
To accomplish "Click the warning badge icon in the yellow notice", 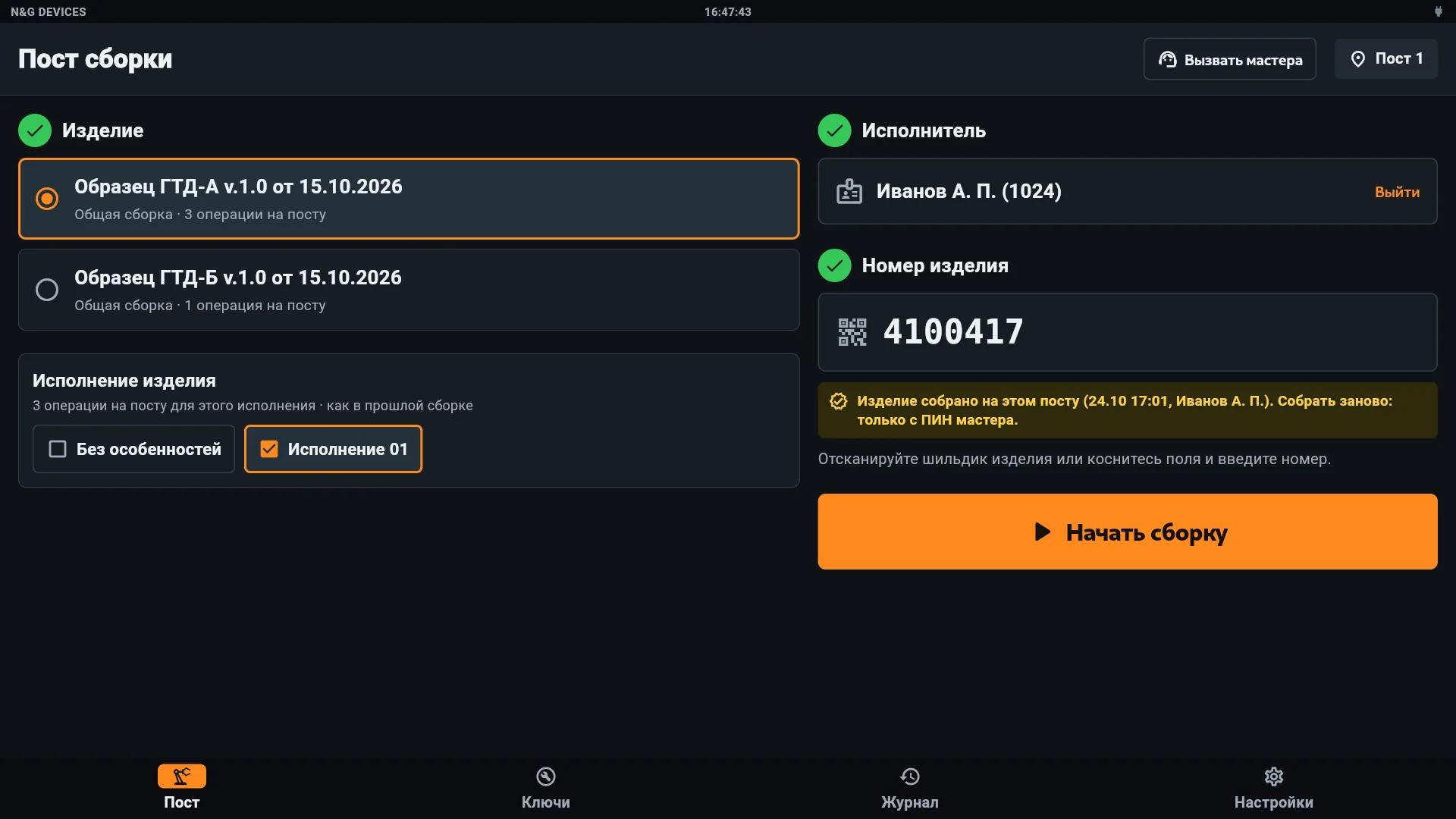I will pos(838,401).
